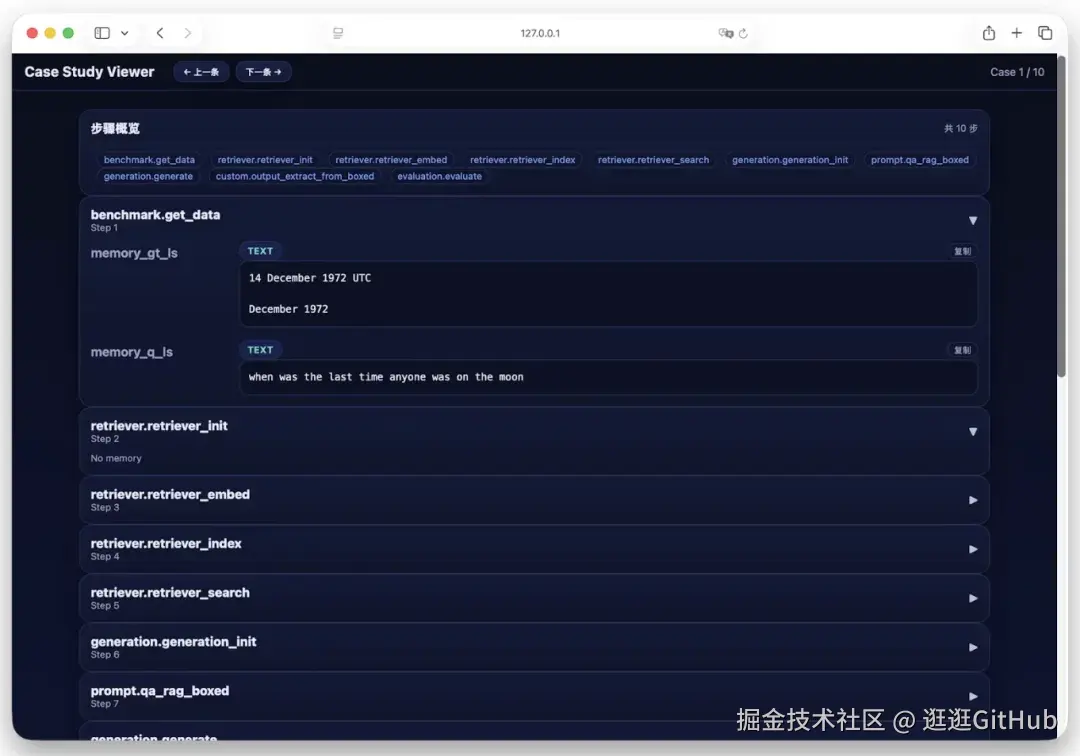Click the back navigation arrow
1080x756 pixels.
[160, 31]
